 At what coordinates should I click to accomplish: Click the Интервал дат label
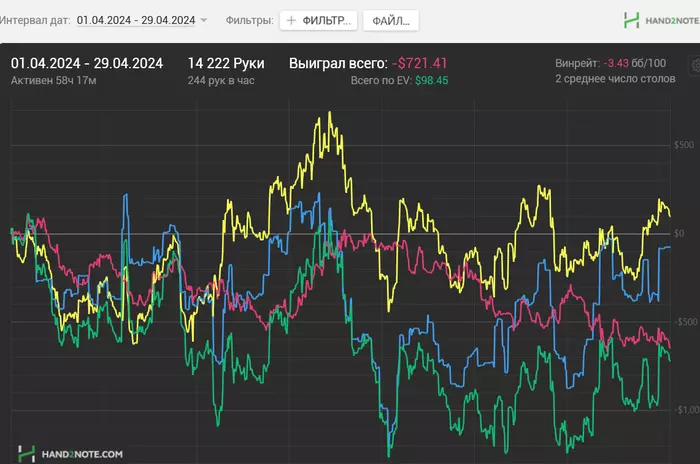[35, 21]
